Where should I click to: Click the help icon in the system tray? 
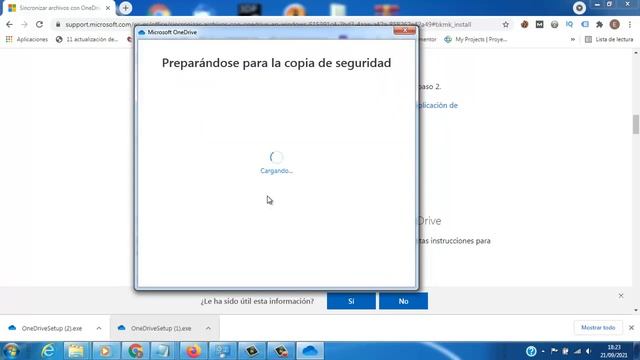[531, 351]
